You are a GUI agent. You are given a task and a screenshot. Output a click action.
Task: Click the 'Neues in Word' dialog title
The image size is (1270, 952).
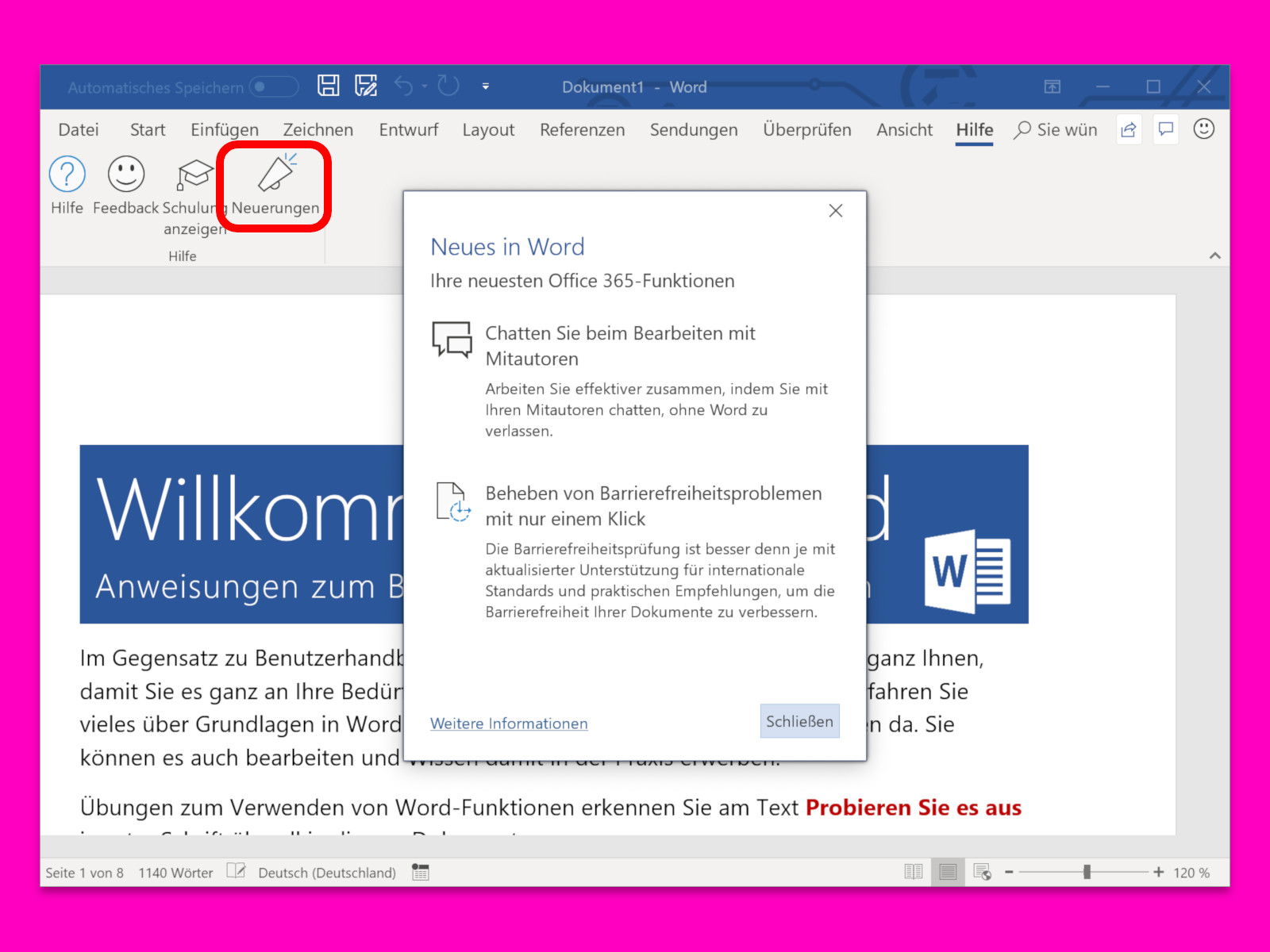pyautogui.click(x=507, y=247)
